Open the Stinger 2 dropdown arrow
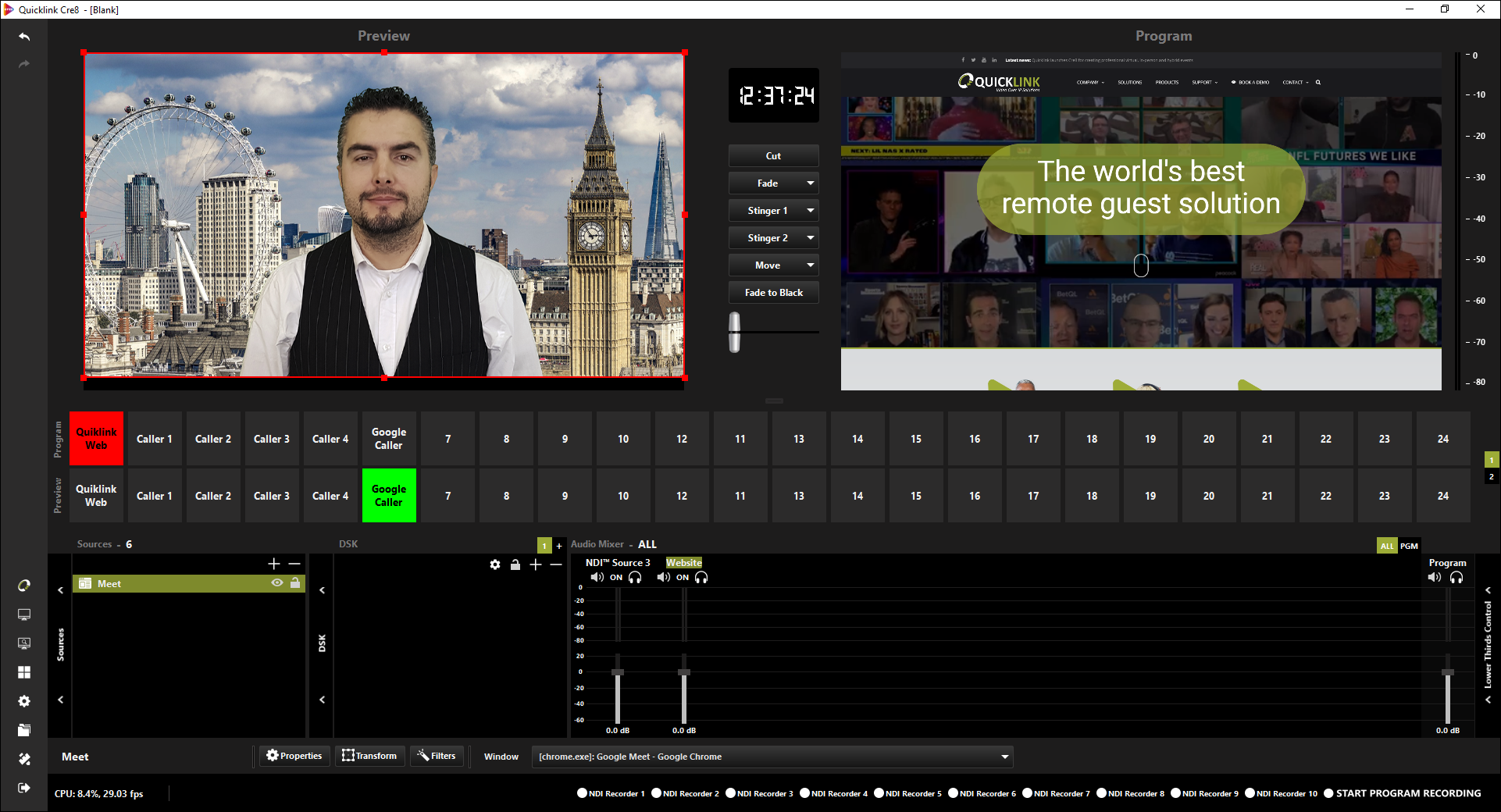This screenshot has width=1501, height=812. 811,238
